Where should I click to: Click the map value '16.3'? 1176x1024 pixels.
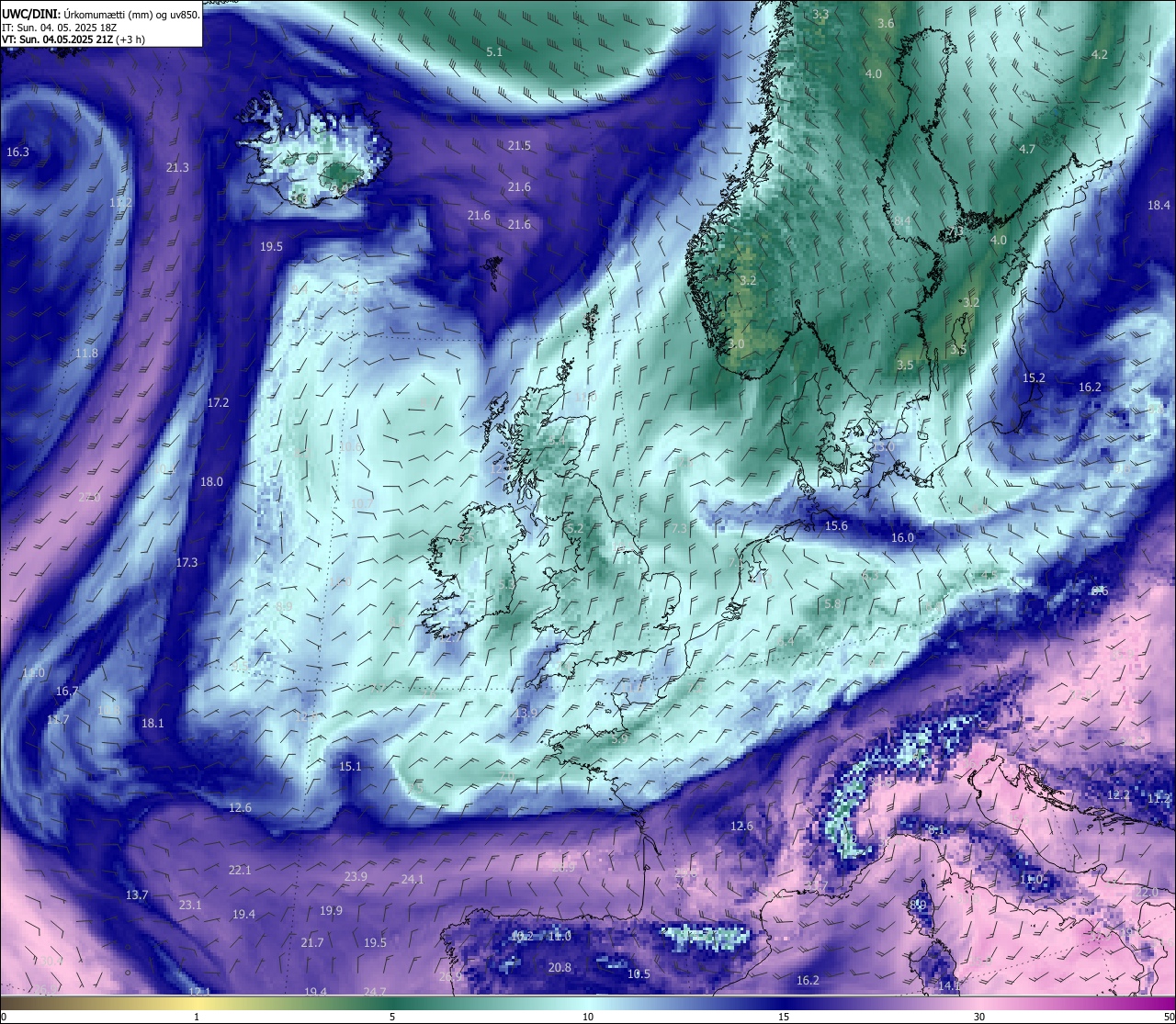[x=17, y=152]
